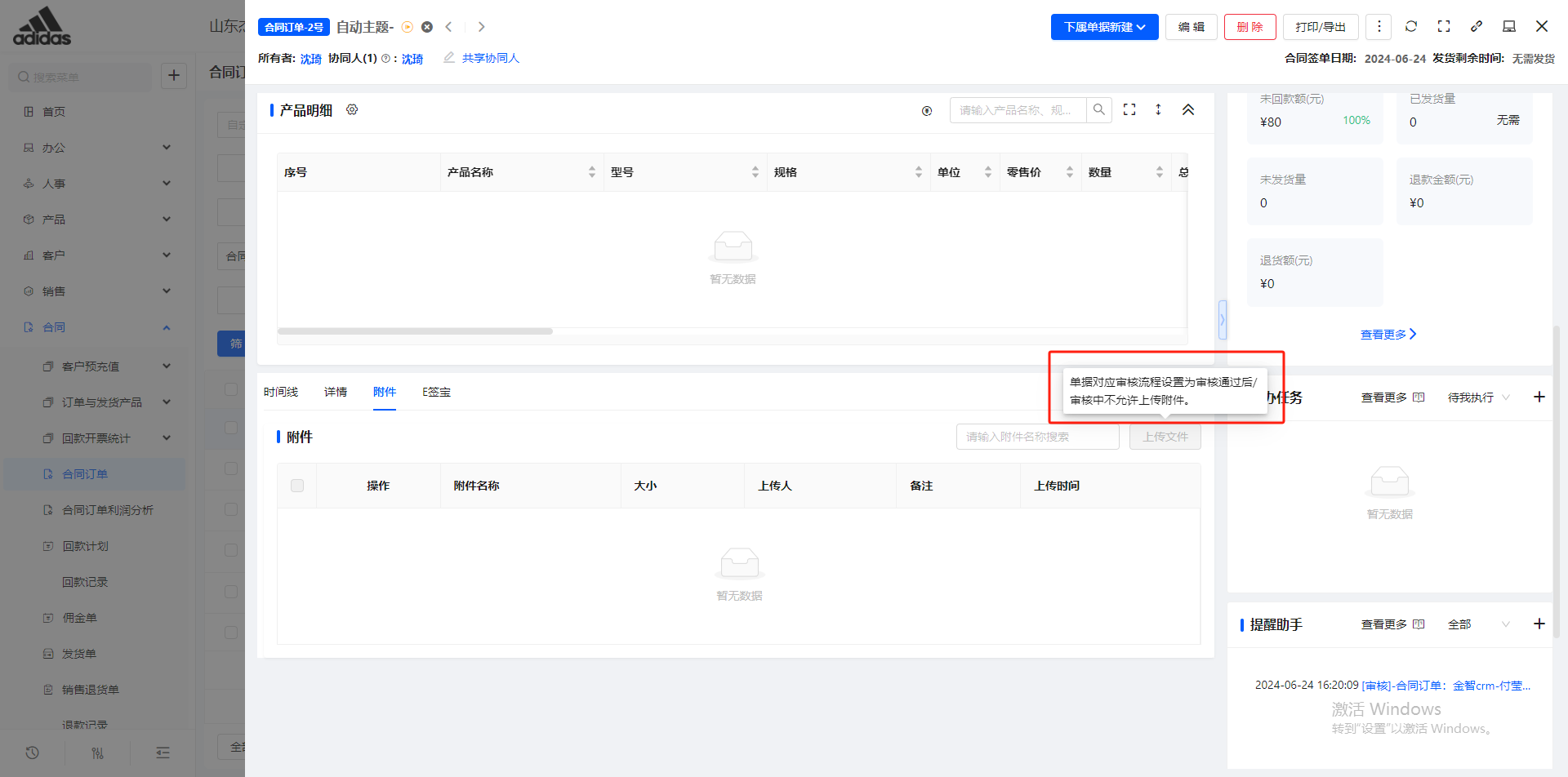Open 下属单据新建 dropdown
The width and height of the screenshot is (1568, 777).
[1104, 27]
